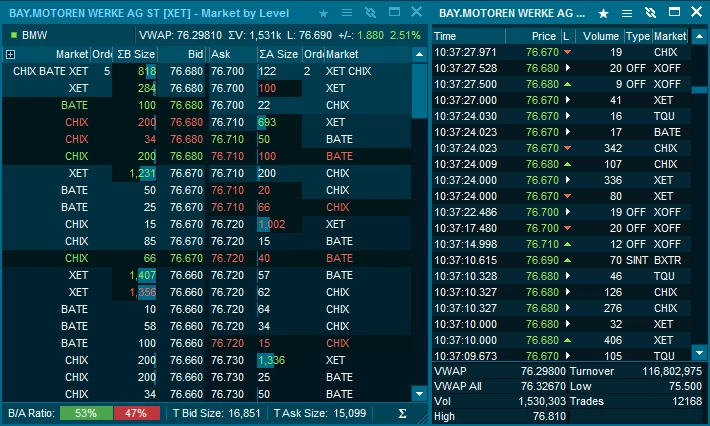
Task: Click the favorite star in Market by Level window
Action: 323,13
